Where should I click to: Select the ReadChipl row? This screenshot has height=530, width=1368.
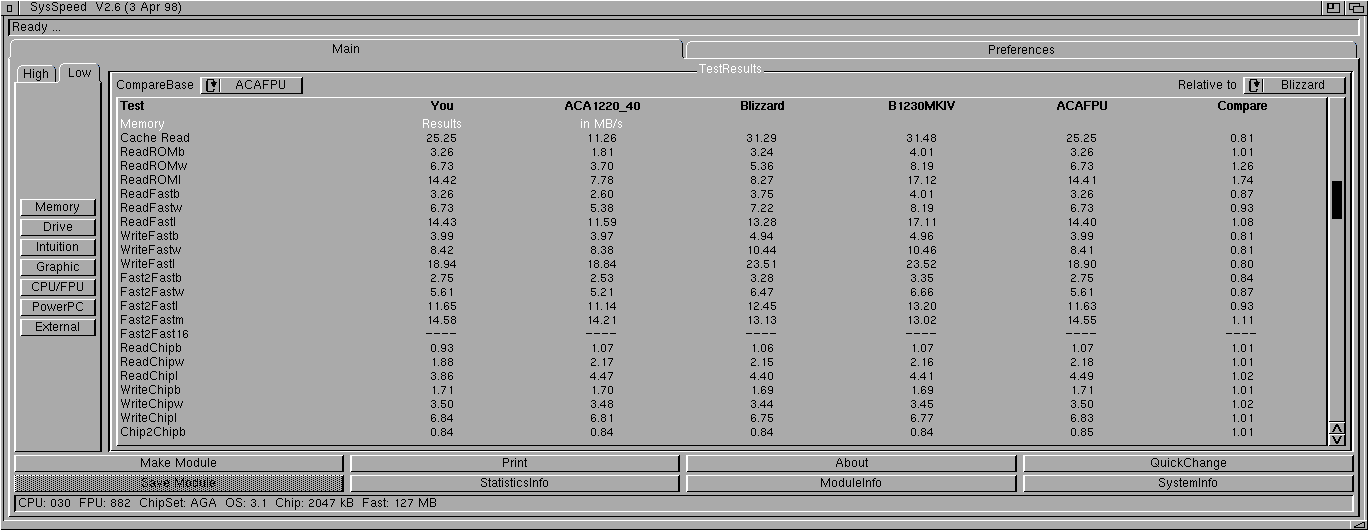(x=722, y=376)
